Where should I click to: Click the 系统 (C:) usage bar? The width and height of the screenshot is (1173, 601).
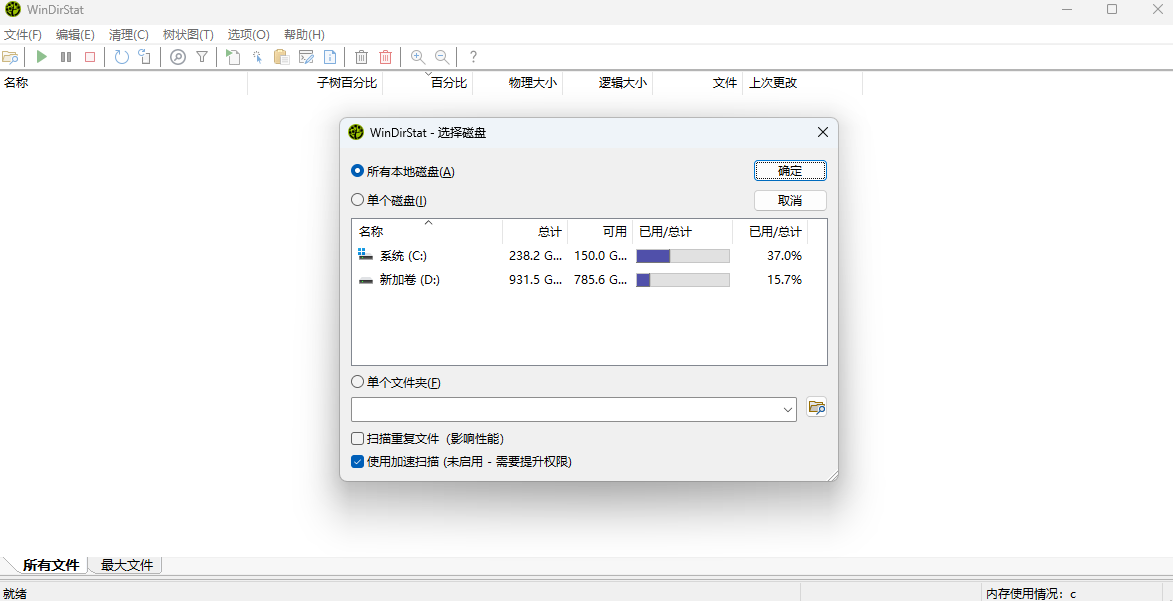coord(683,256)
